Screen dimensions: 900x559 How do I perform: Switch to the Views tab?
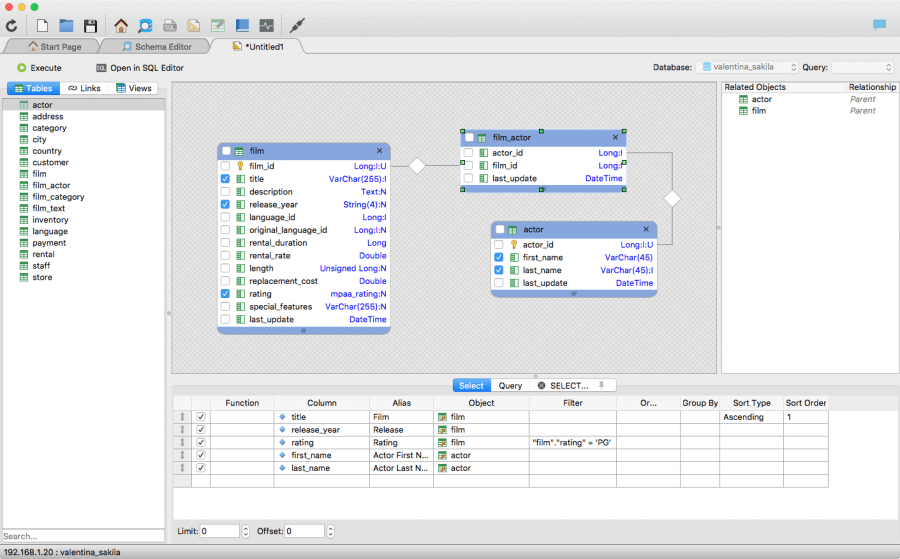[x=133, y=88]
